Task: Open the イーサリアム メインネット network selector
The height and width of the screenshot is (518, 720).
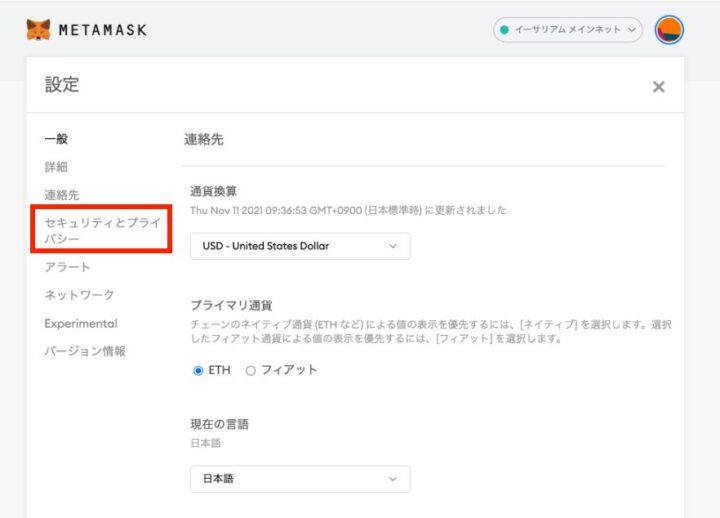Action: (567, 30)
